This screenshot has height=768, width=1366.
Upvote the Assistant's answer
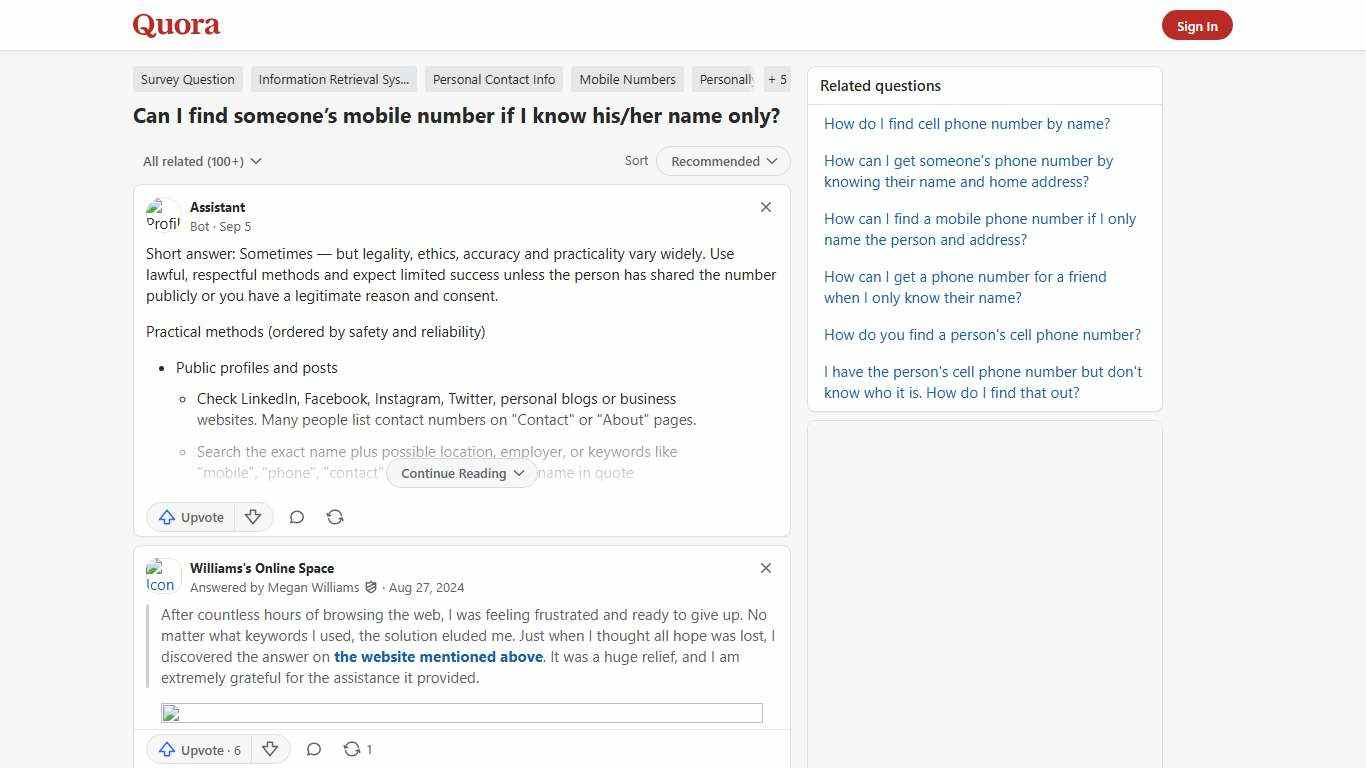pyautogui.click(x=190, y=517)
